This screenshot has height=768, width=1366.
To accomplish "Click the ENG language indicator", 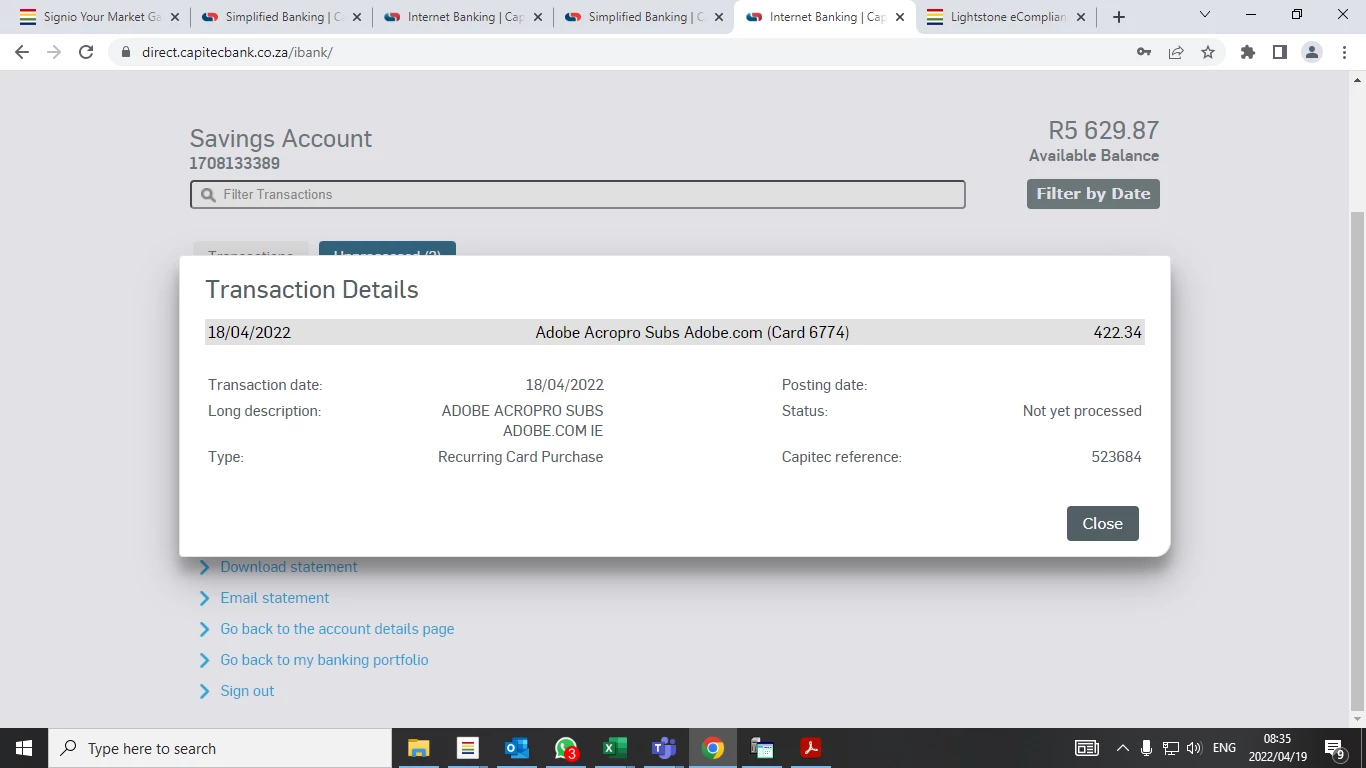I will coord(1224,748).
